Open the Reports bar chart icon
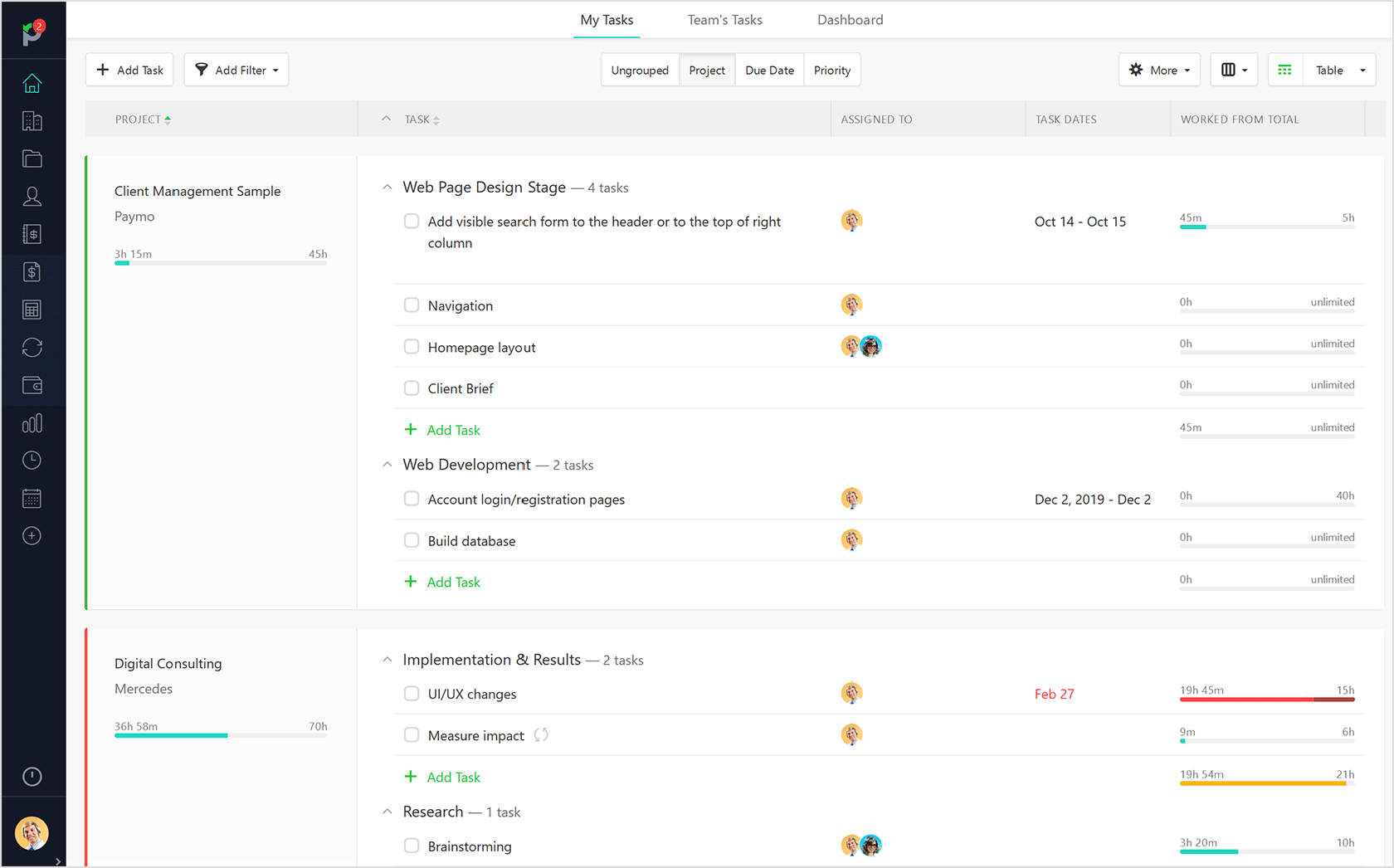 coord(32,422)
